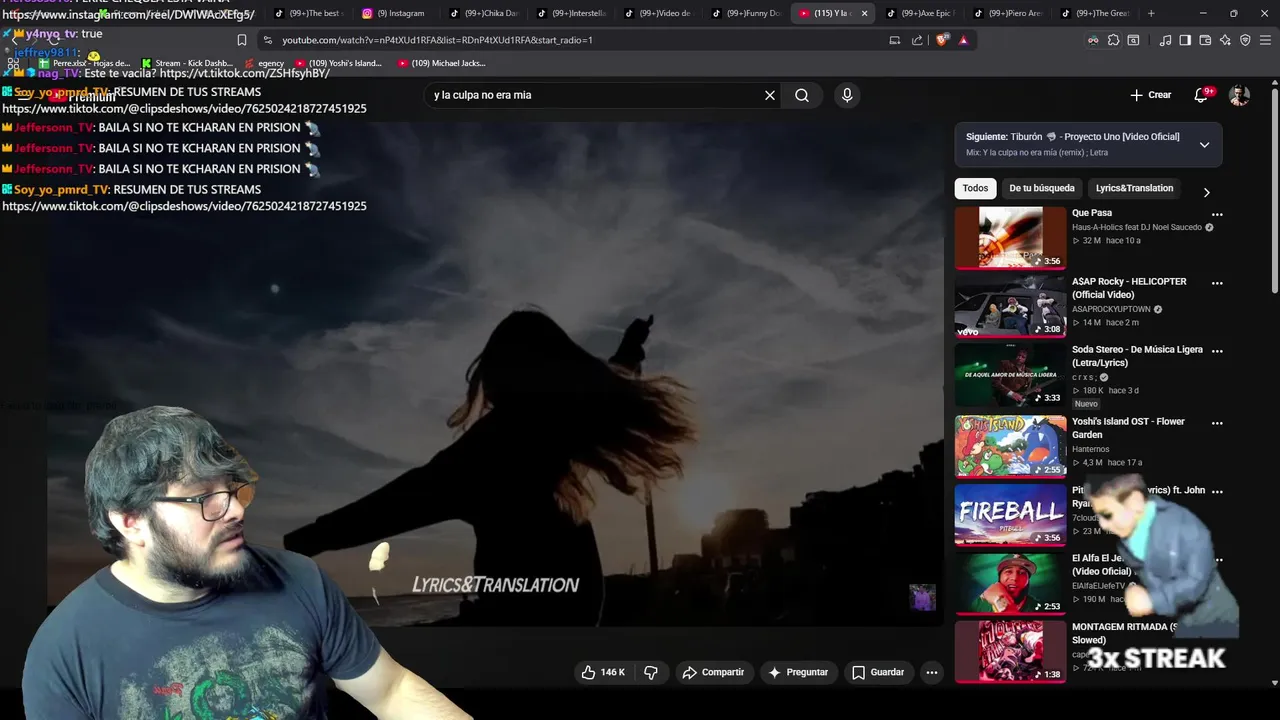Open the tab search icon in the toolbar
This screenshot has height=720, width=1280.
tap(1133, 40)
